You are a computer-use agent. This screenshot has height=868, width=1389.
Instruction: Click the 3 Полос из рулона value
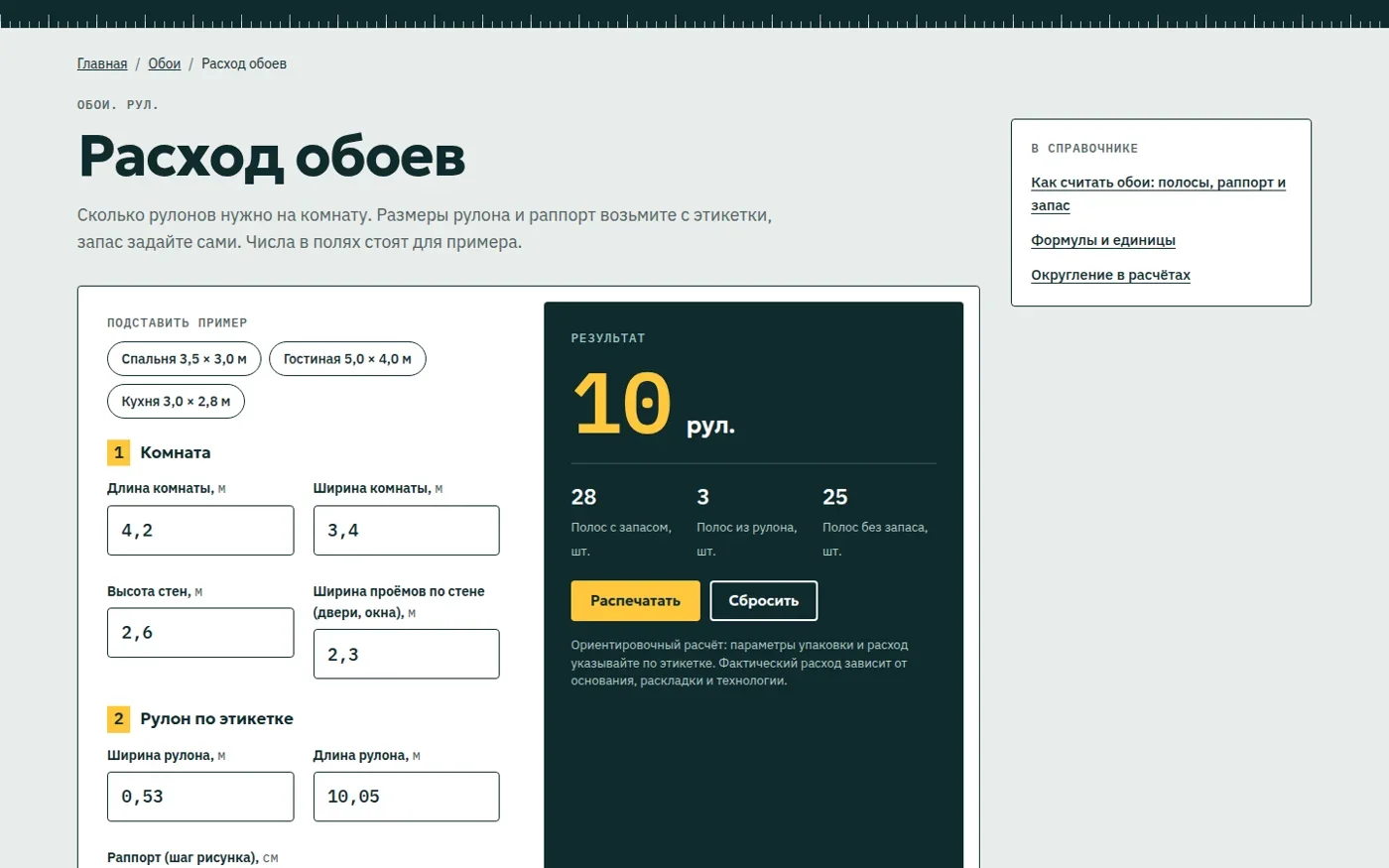tap(702, 497)
